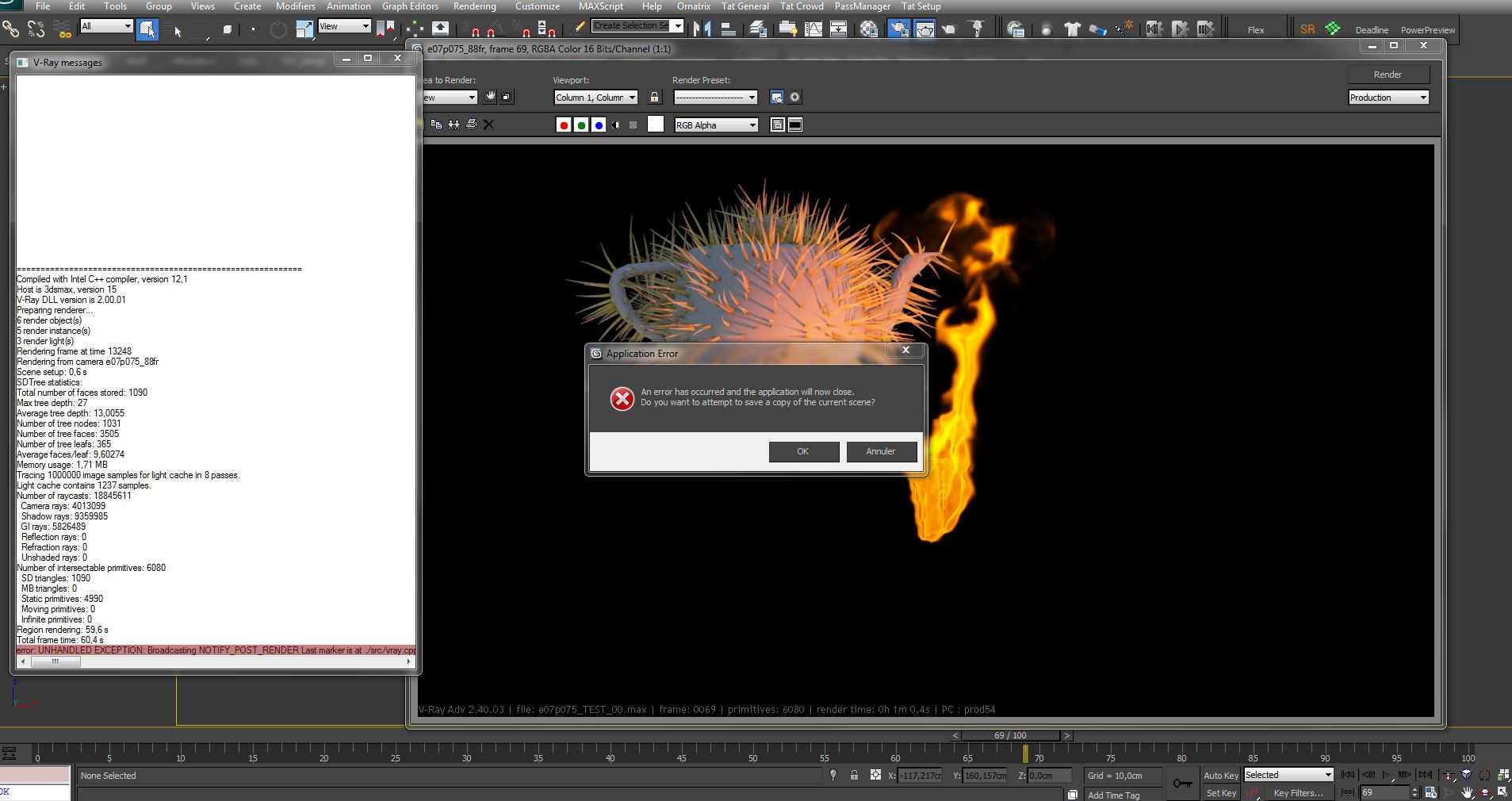Open the Viewport Column 1 dropdown
Viewport: 1512px width, 801px height.
tap(596, 97)
